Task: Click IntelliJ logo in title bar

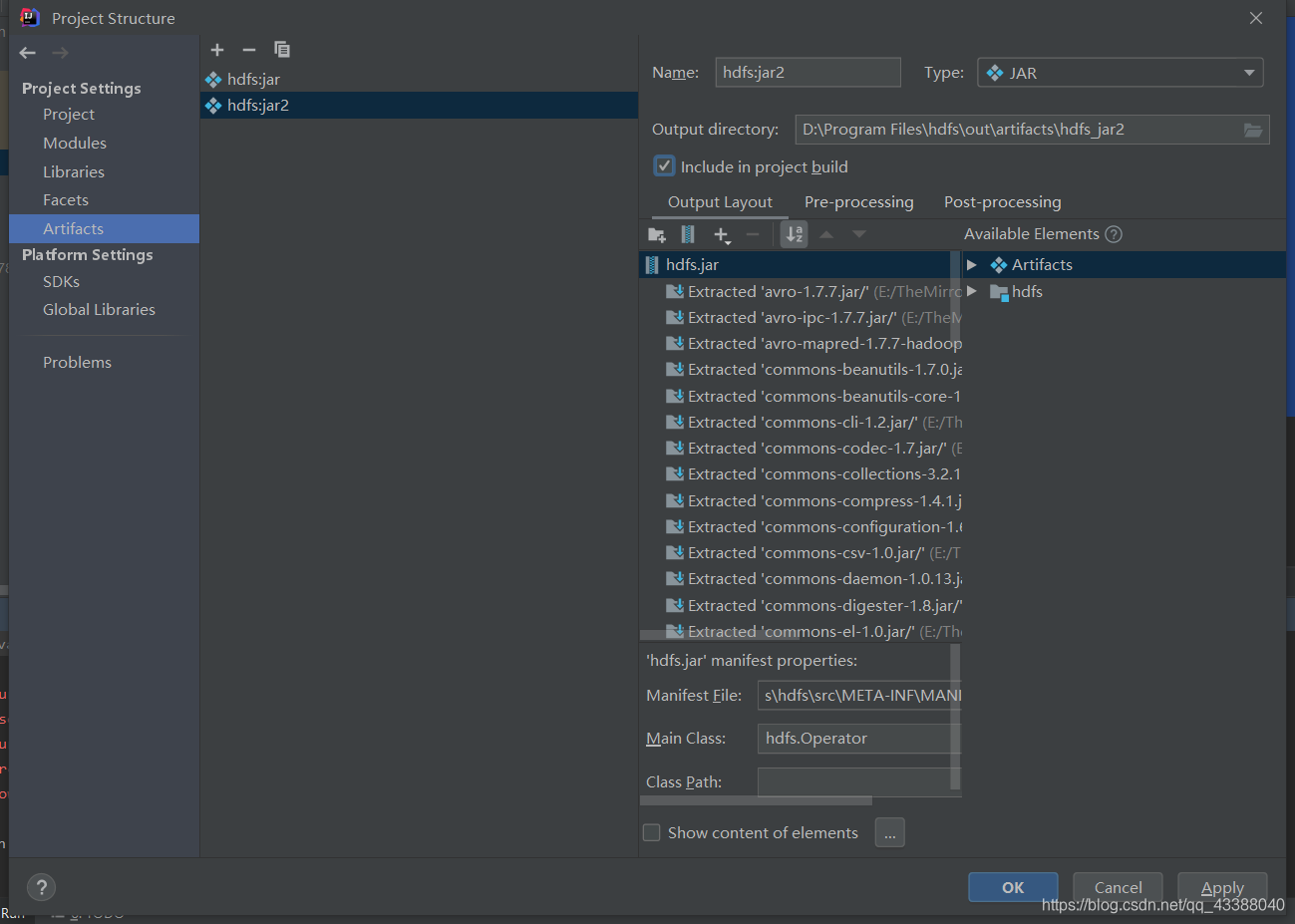Action: (30, 18)
